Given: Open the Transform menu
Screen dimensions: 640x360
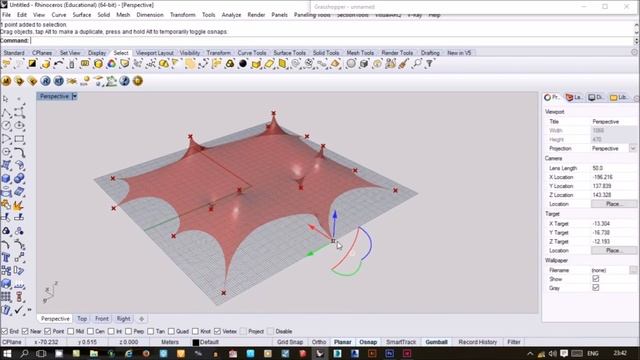Looking at the screenshot, I should 182,15.
